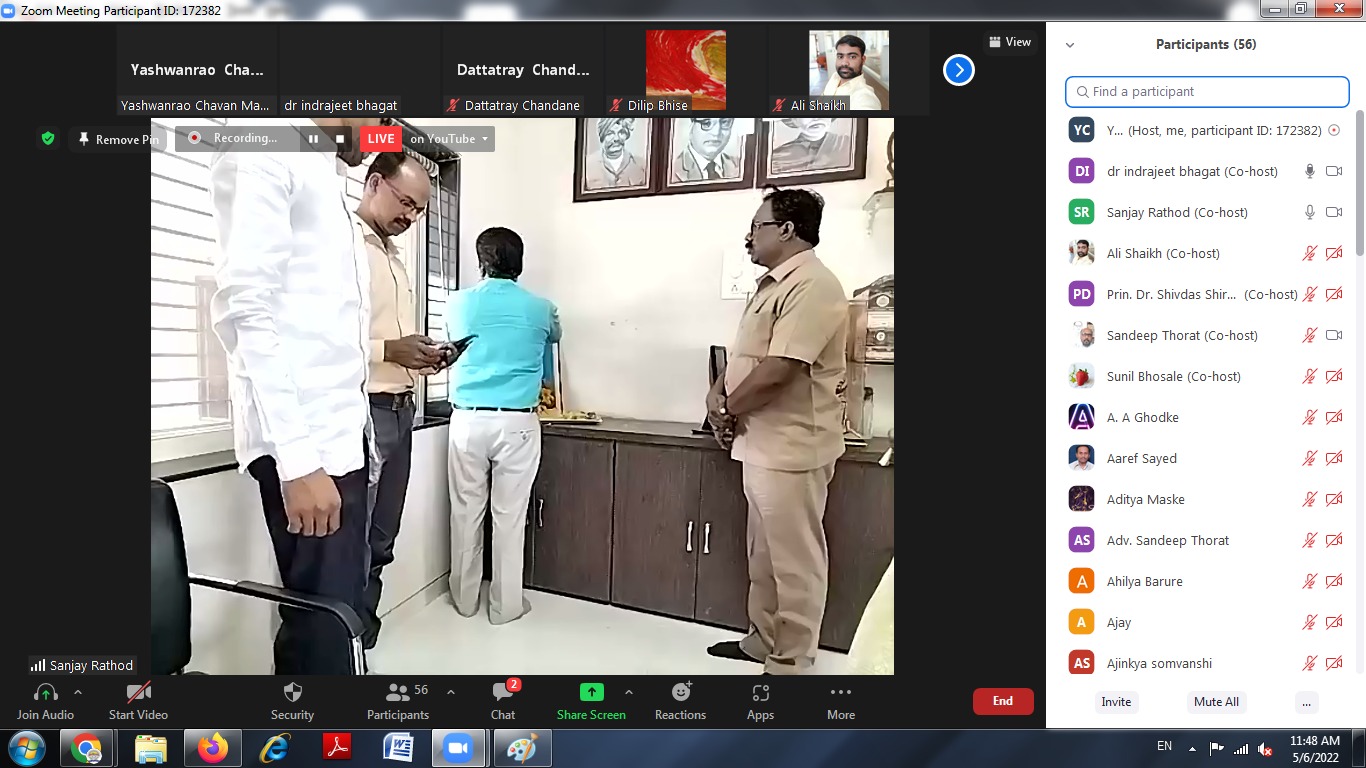Click the host recording indicator icon
This screenshot has height=768, width=1366.
pos(1334,130)
